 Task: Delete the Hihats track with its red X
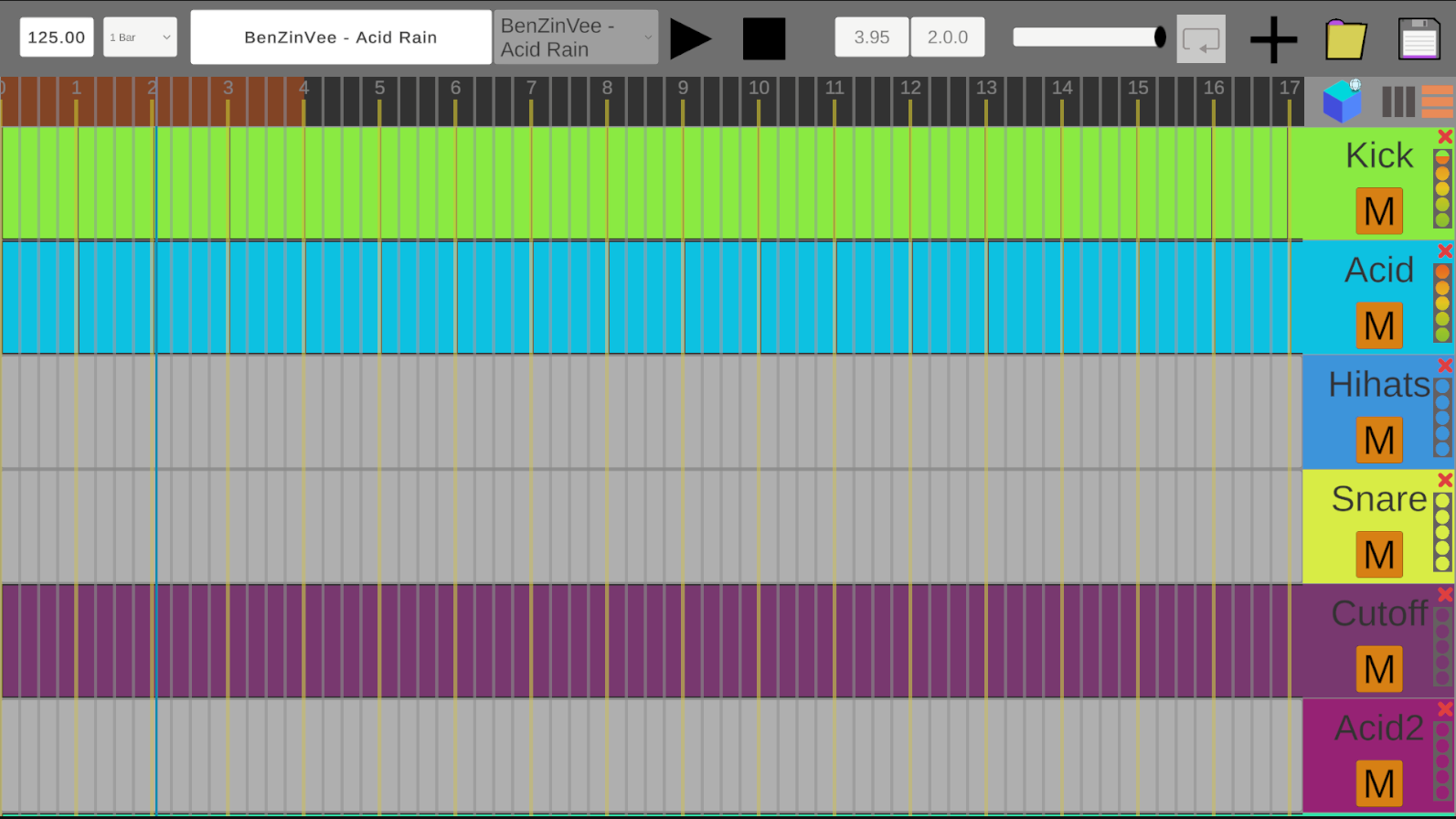pos(1445,366)
